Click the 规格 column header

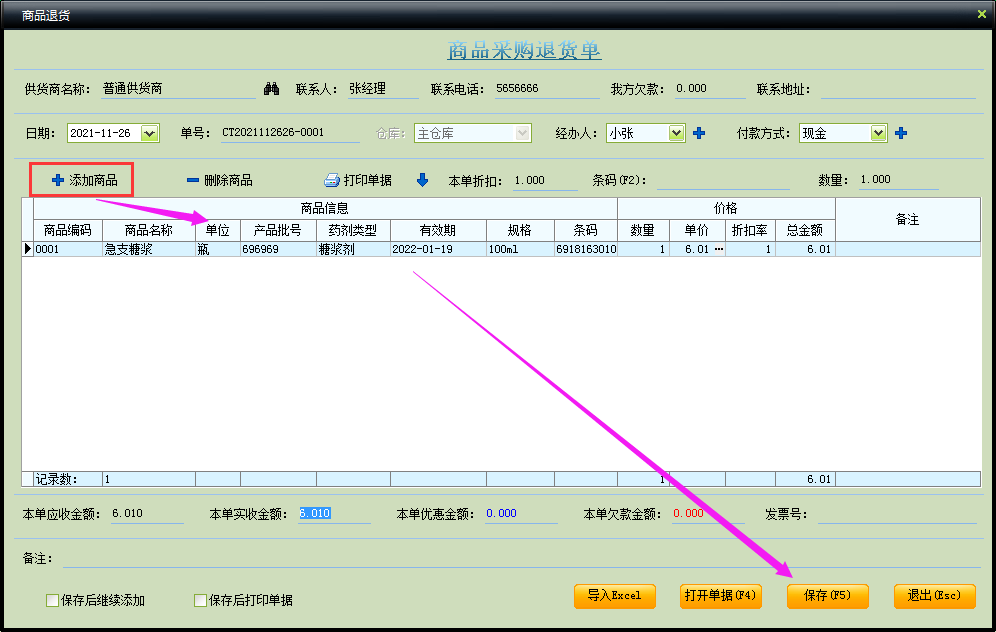(520, 230)
